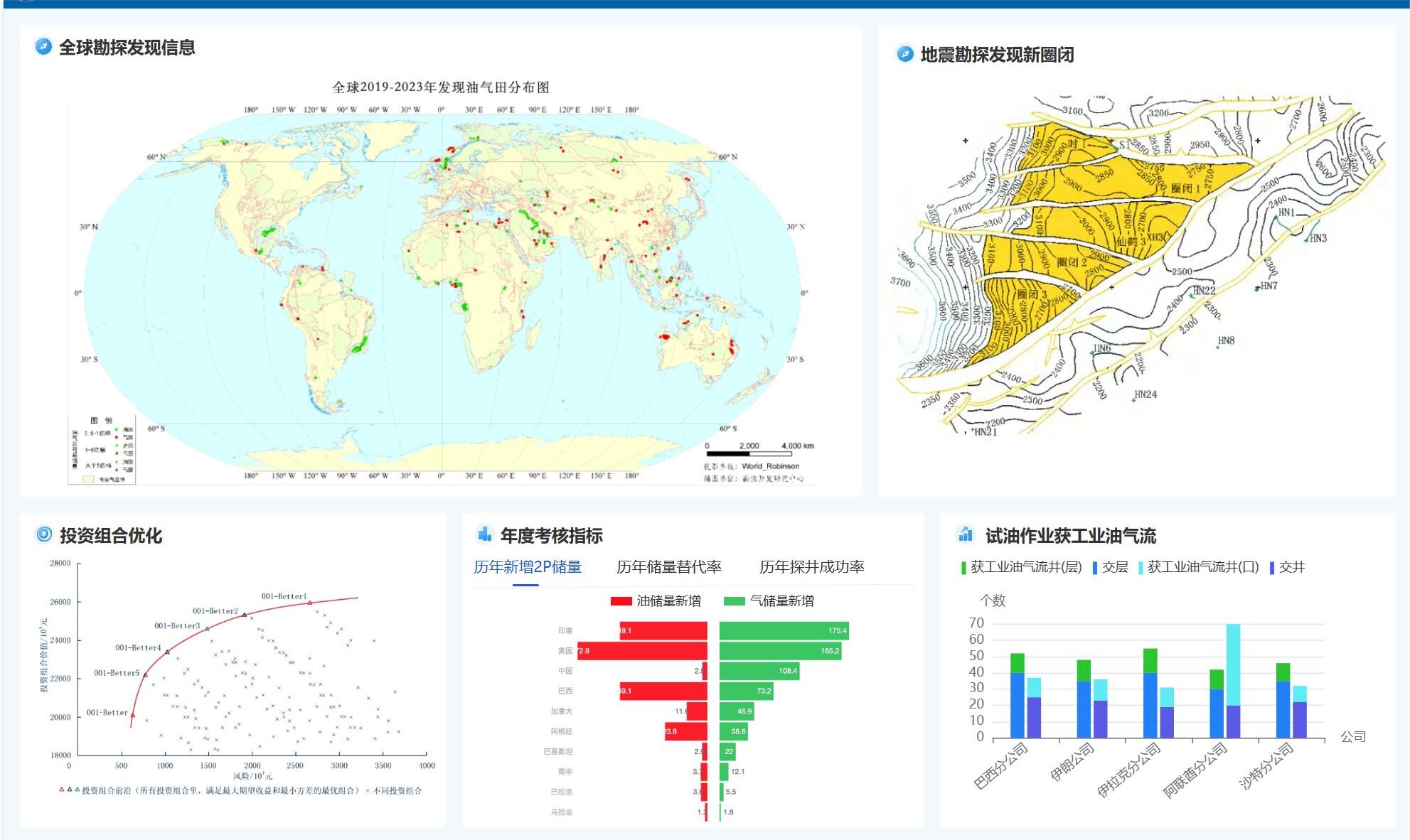
Task: Click the 个数 y-axis title
Action: (993, 601)
